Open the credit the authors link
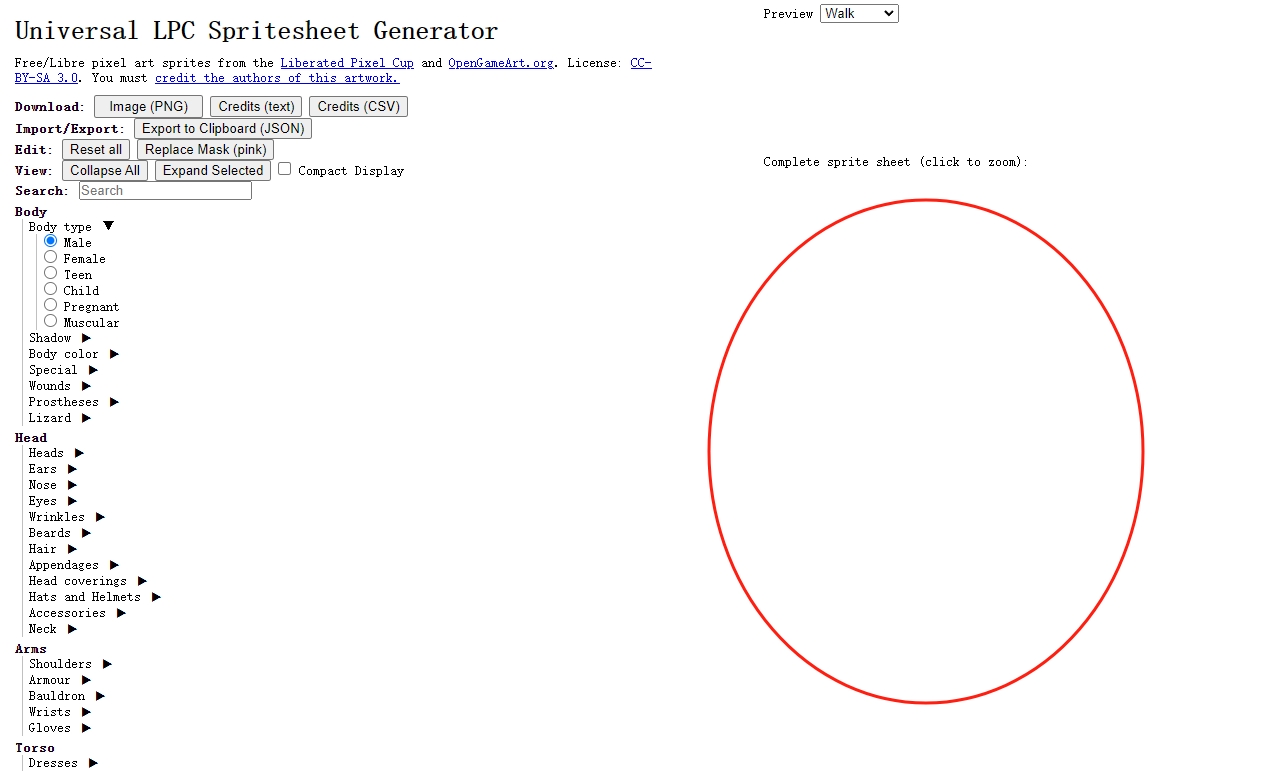Image resolution: width=1287 pixels, height=771 pixels. pyautogui.click(x=277, y=78)
